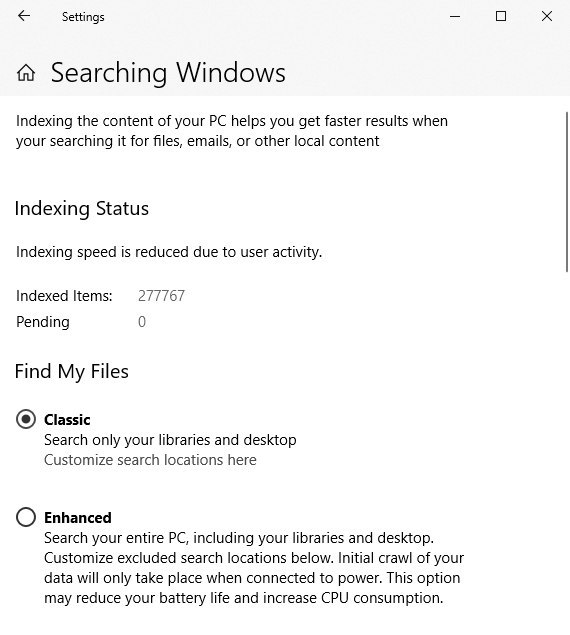This screenshot has height=635, width=570.
Task: Select the Classic search radio button
Action: click(26, 419)
